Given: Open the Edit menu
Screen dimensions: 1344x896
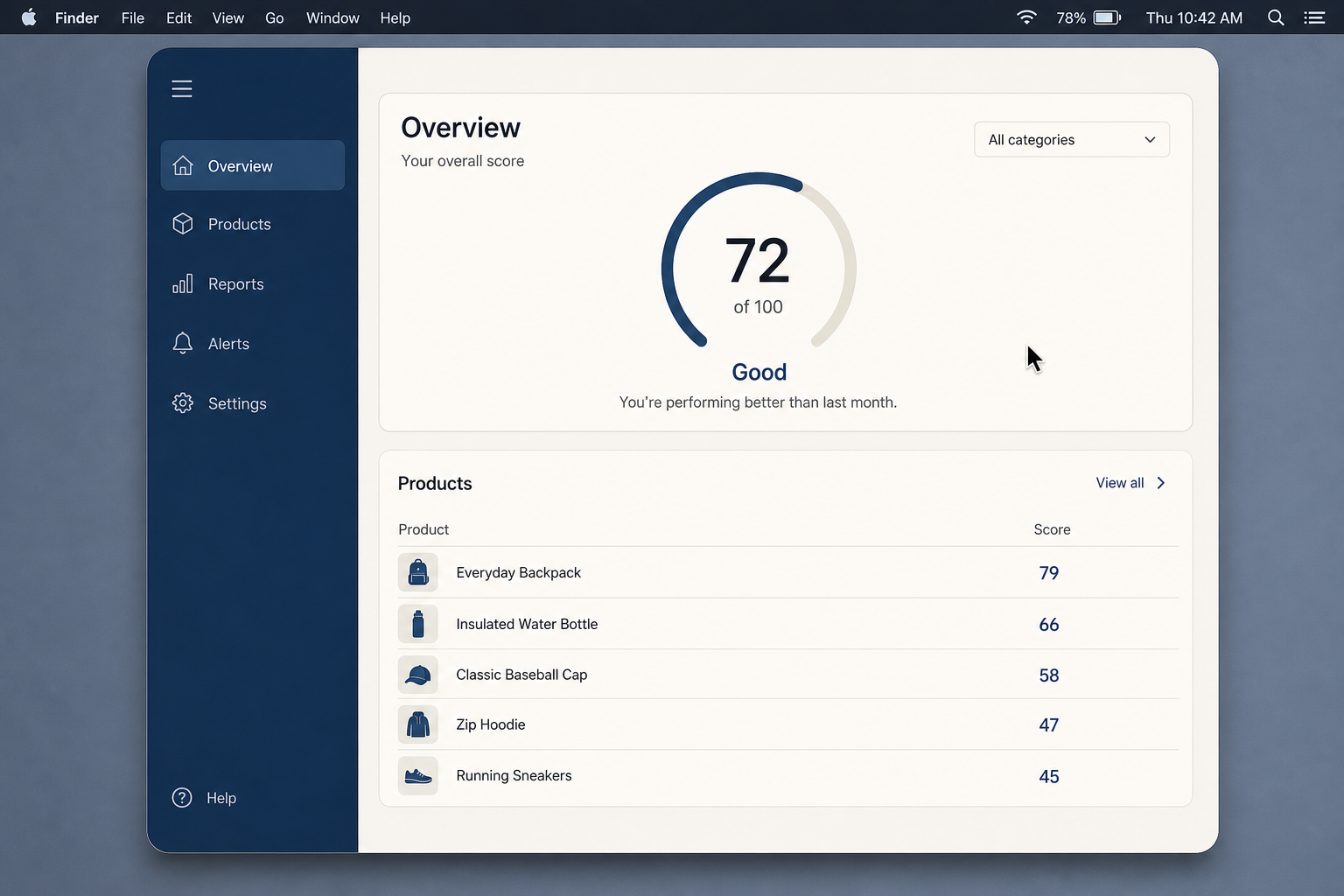Looking at the screenshot, I should tap(178, 17).
